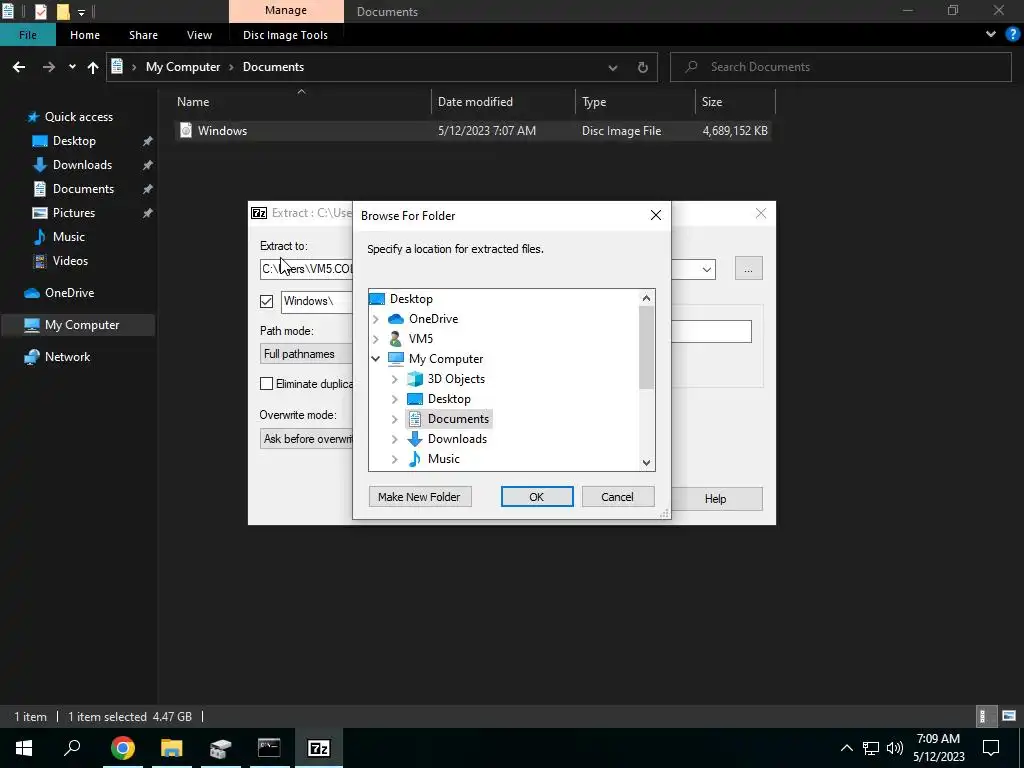Select Desktop in Quick access sidebar
The height and width of the screenshot is (768, 1024).
coord(74,141)
